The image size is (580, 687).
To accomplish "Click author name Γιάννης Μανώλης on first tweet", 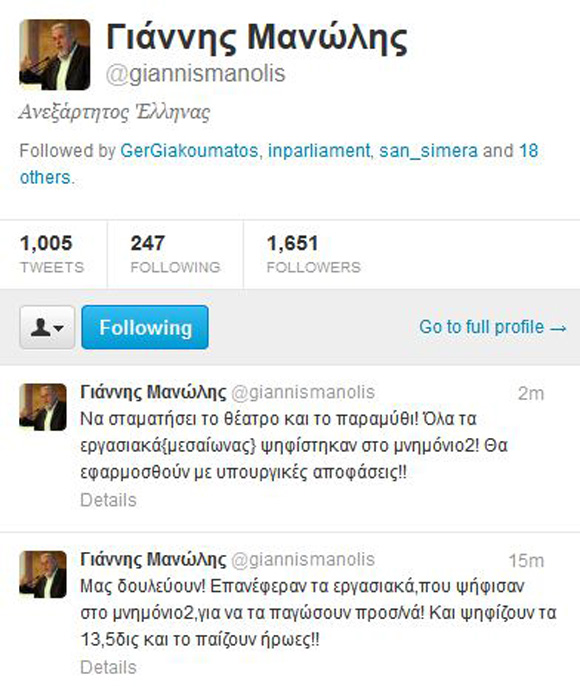I will point(153,393).
